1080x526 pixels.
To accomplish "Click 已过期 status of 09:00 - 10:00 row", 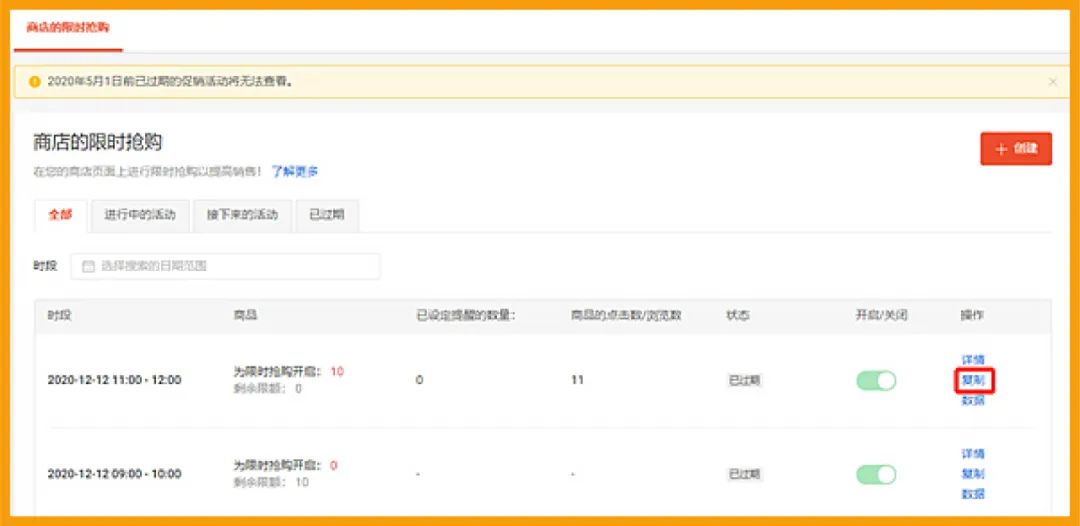I will [745, 474].
